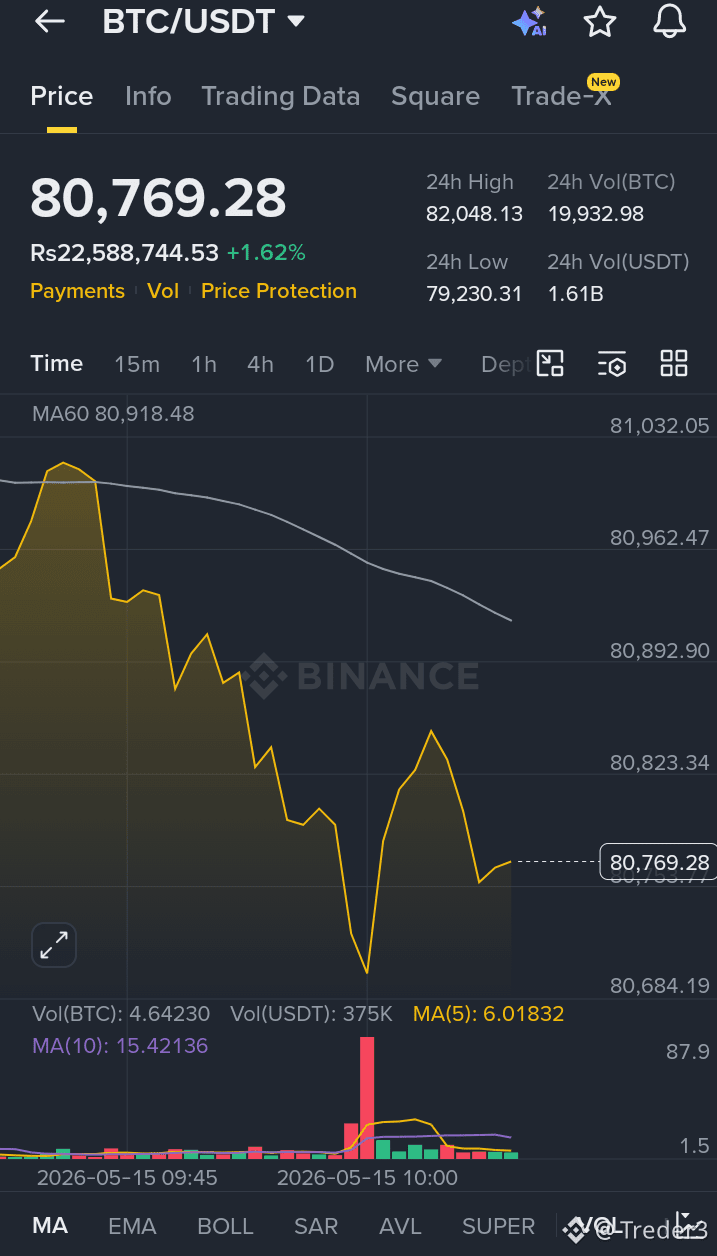Switch to the Price tab
This screenshot has height=1256, width=717.
[x=62, y=96]
